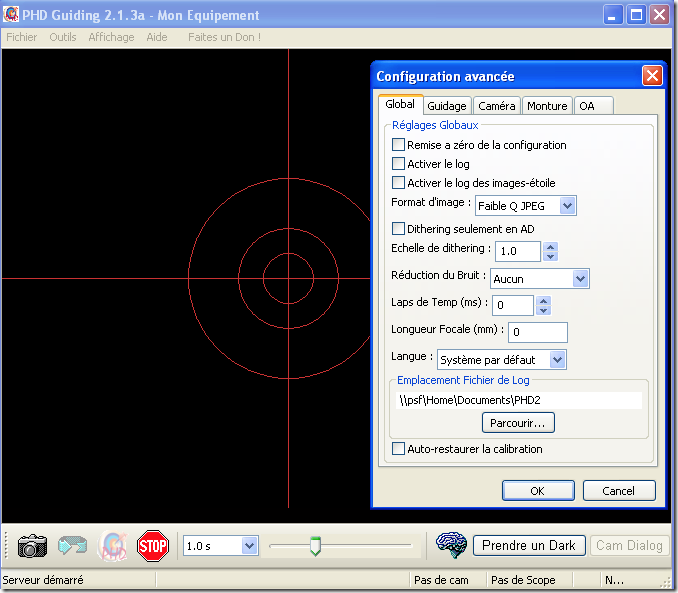
Task: Click the PHD guide target icon
Action: point(112,545)
